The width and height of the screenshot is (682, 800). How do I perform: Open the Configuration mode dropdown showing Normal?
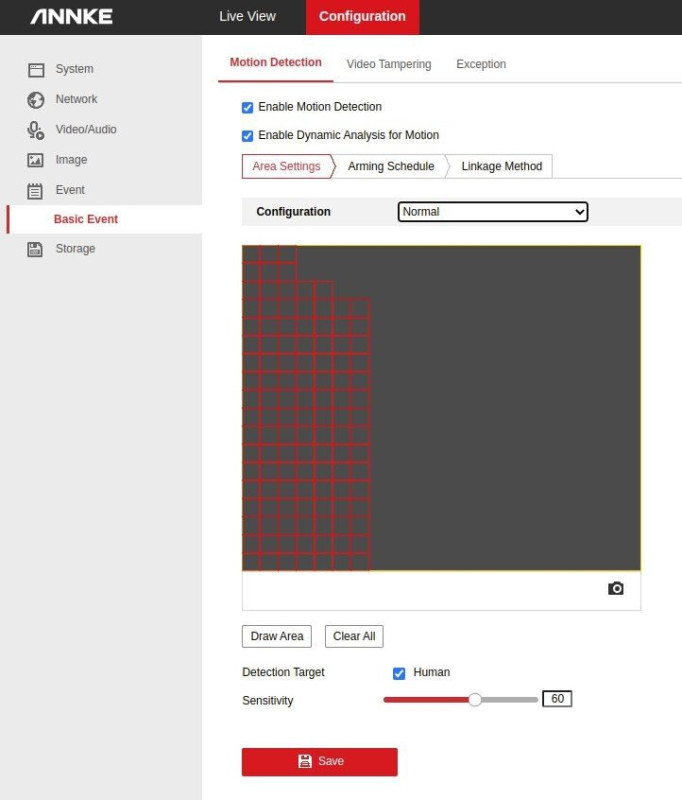pyautogui.click(x=493, y=212)
